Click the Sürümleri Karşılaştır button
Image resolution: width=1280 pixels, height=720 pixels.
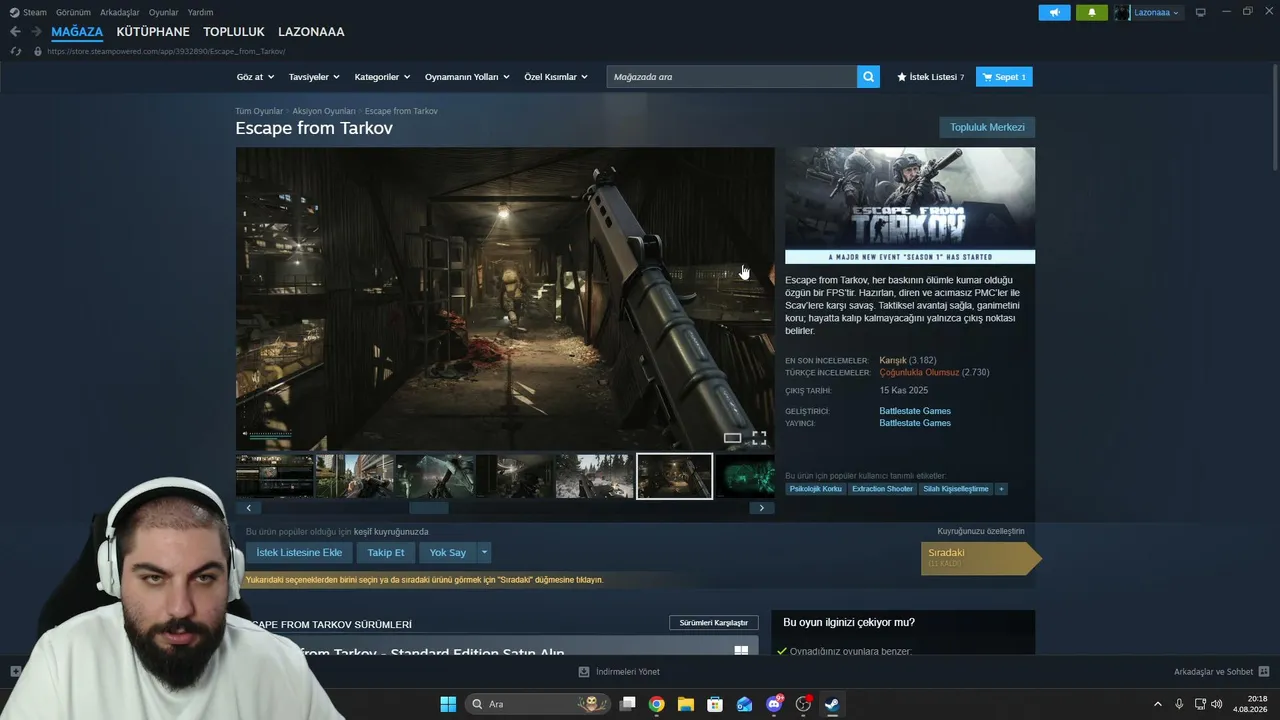714,623
